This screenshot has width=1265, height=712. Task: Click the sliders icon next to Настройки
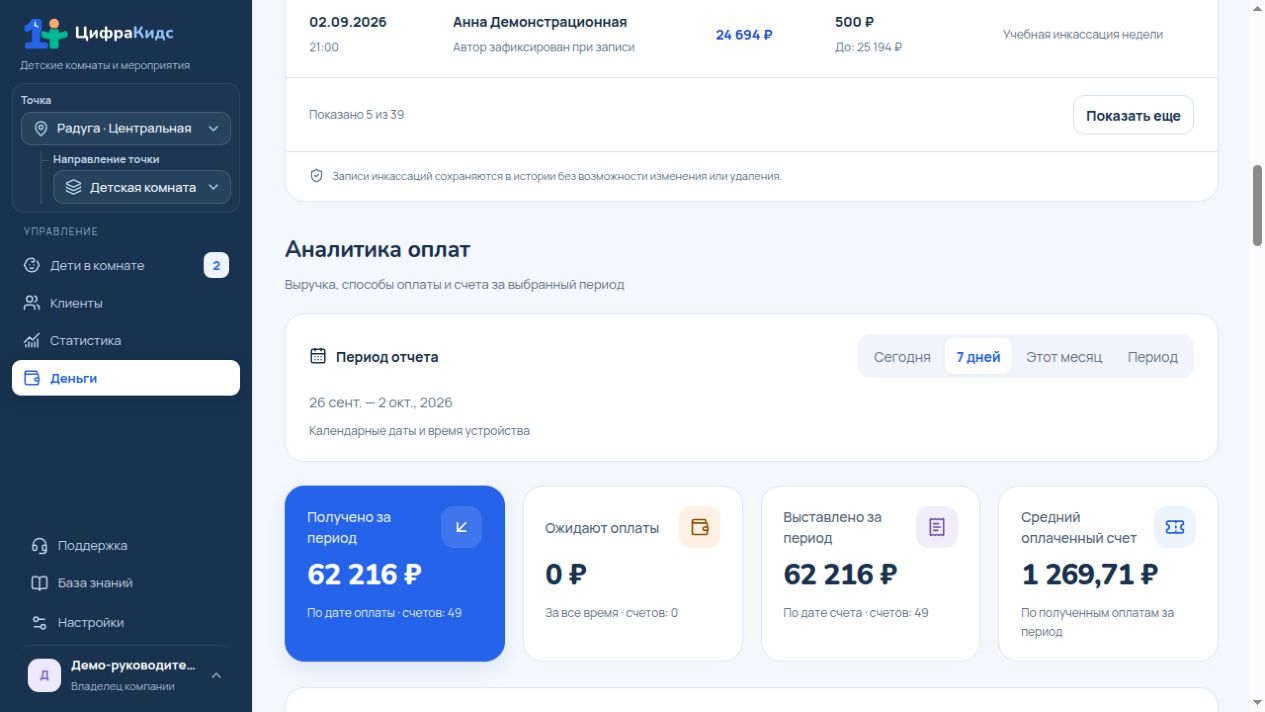coord(40,622)
